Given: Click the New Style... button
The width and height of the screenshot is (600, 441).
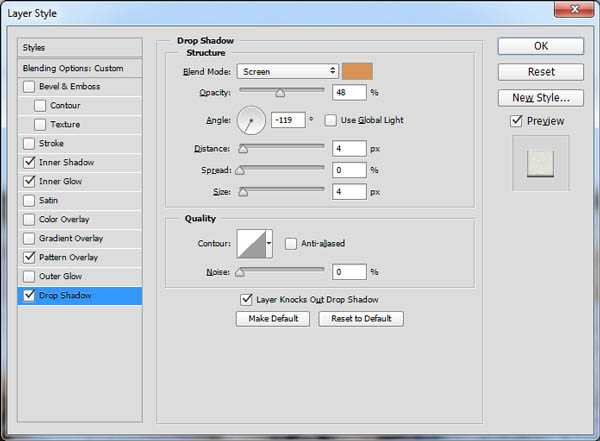Looking at the screenshot, I should point(540,98).
